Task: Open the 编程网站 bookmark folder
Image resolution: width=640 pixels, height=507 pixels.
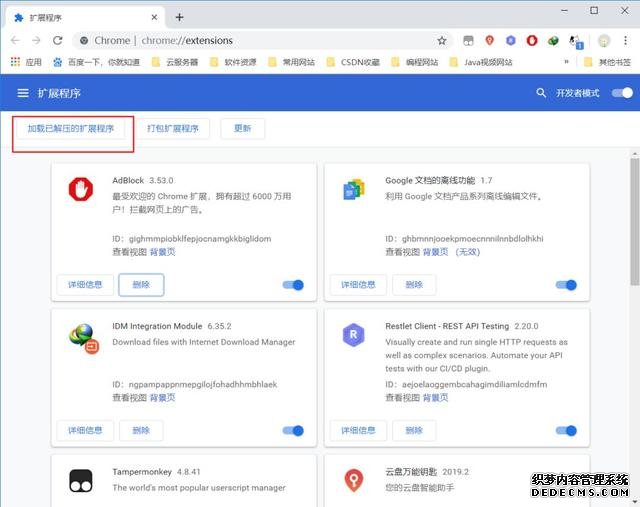Action: 415,62
